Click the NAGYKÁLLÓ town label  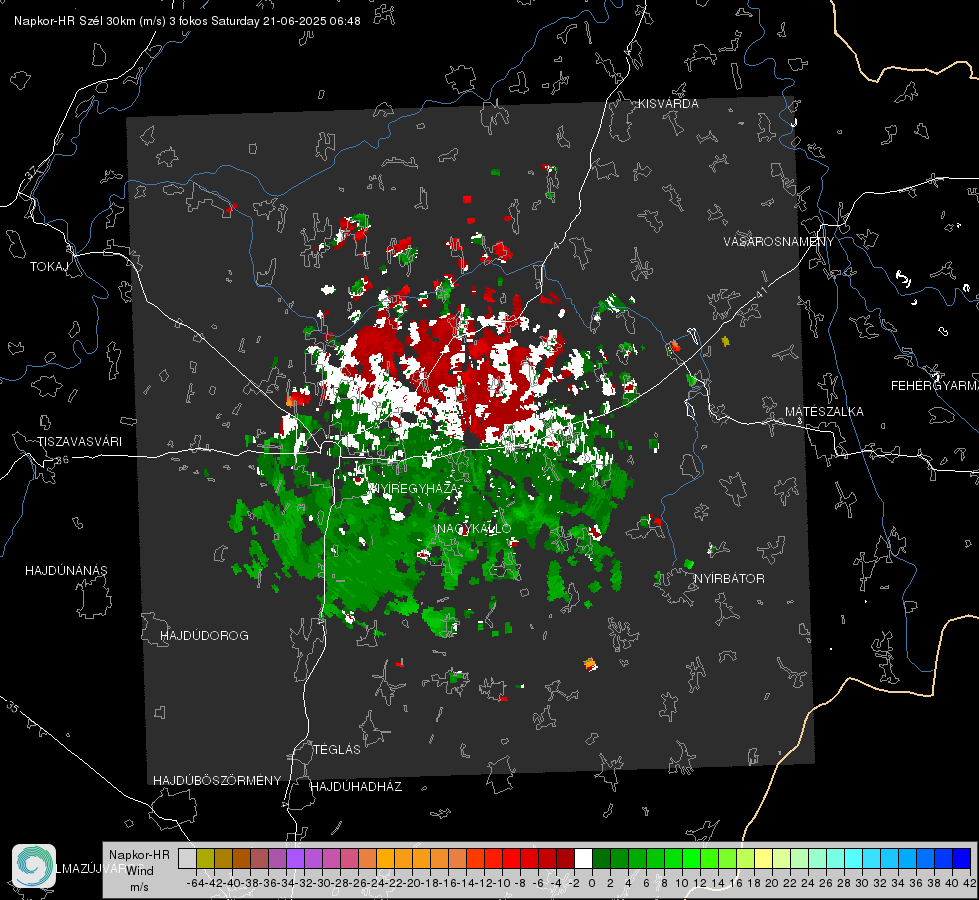pos(474,529)
